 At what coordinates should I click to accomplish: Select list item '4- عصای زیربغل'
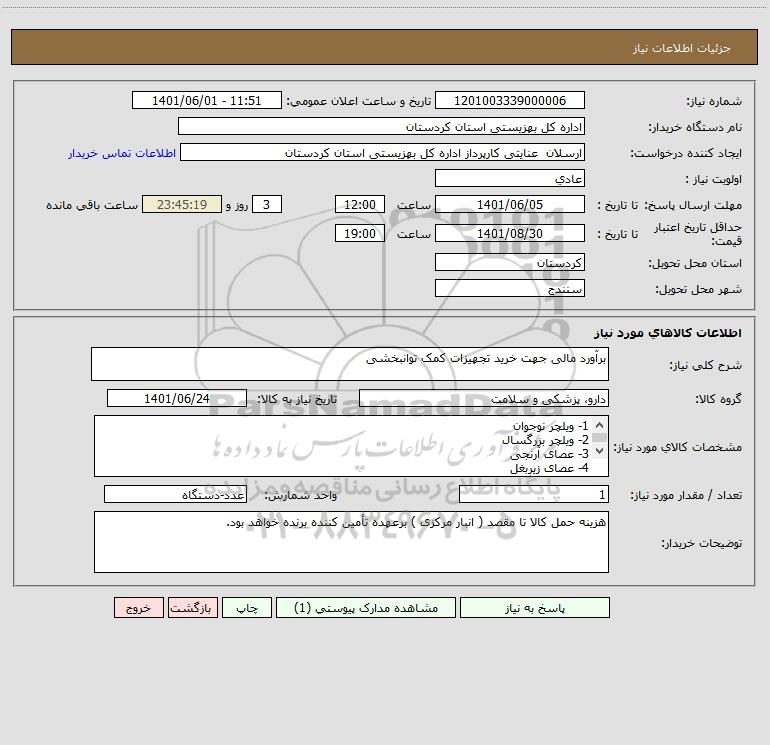point(549,468)
